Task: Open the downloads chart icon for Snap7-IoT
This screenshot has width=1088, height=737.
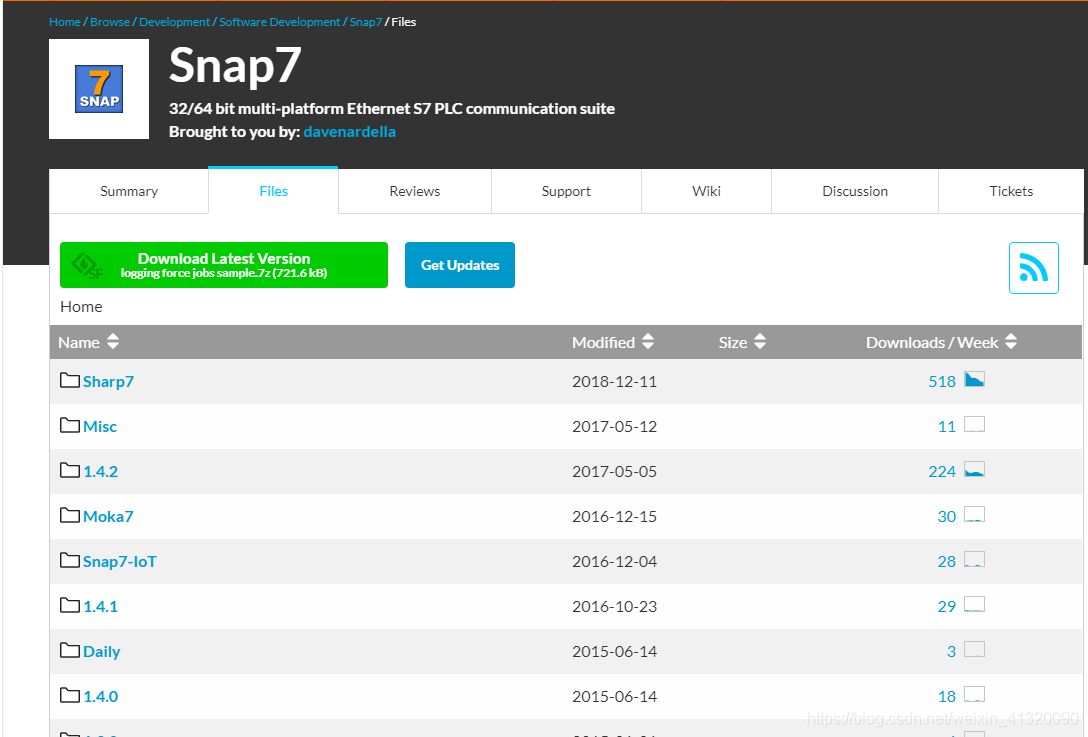Action: (x=974, y=559)
